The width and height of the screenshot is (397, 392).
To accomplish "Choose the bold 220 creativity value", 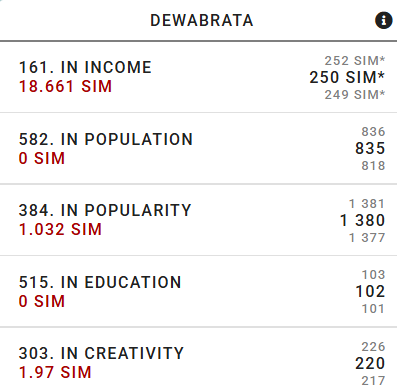I will pos(370,363).
